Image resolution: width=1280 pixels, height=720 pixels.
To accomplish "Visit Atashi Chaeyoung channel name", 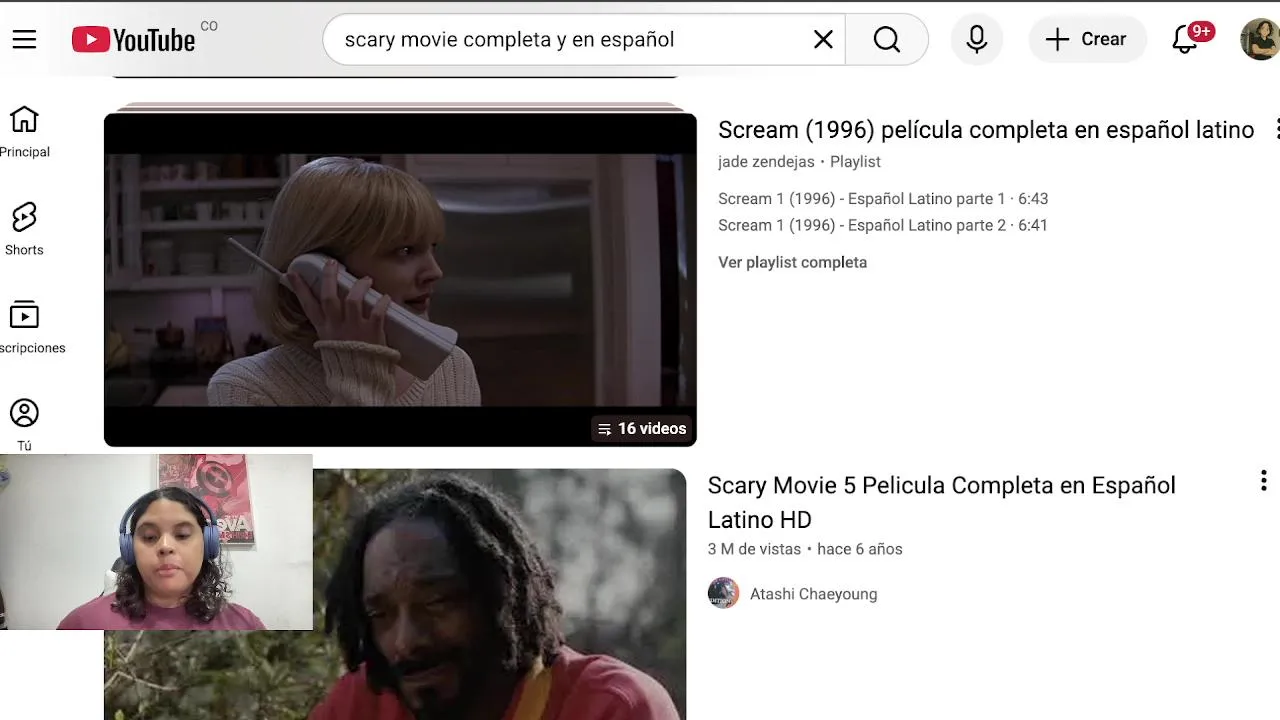I will click(813, 594).
